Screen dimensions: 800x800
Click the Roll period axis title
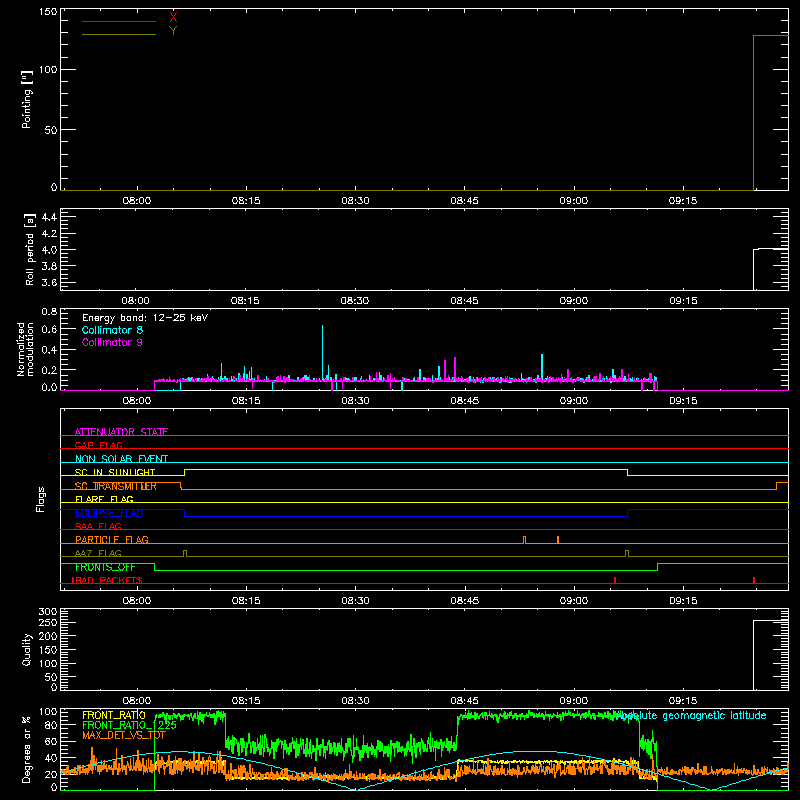click(30, 249)
